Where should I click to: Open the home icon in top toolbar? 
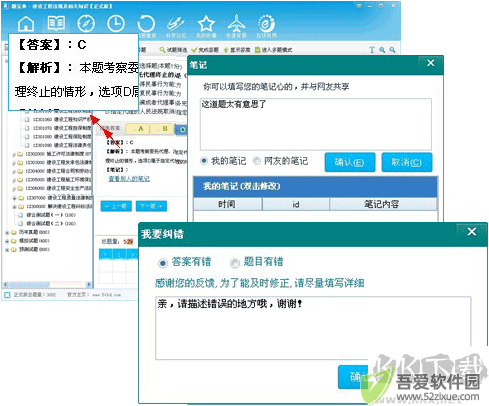26,23
